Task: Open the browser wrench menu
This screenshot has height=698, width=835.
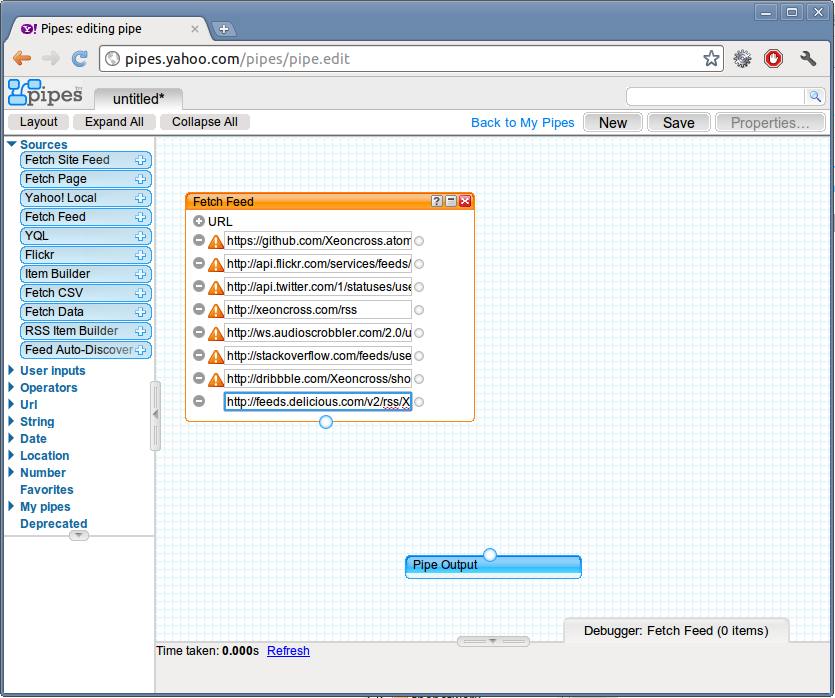Action: point(808,59)
